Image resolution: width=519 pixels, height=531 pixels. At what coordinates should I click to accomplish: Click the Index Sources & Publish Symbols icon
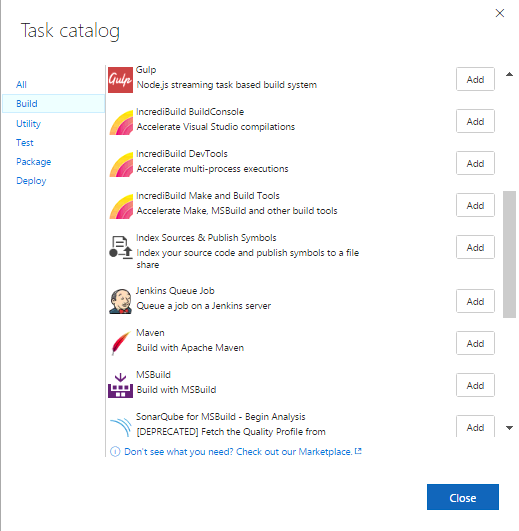pos(121,248)
